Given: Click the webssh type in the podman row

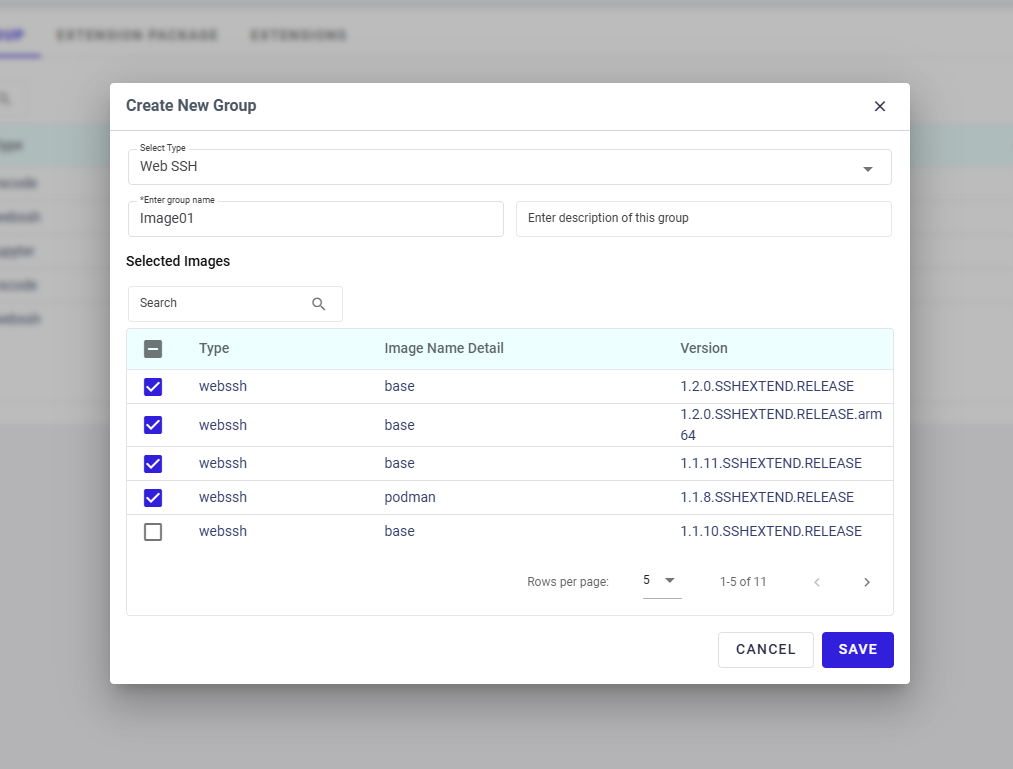Looking at the screenshot, I should click(223, 497).
